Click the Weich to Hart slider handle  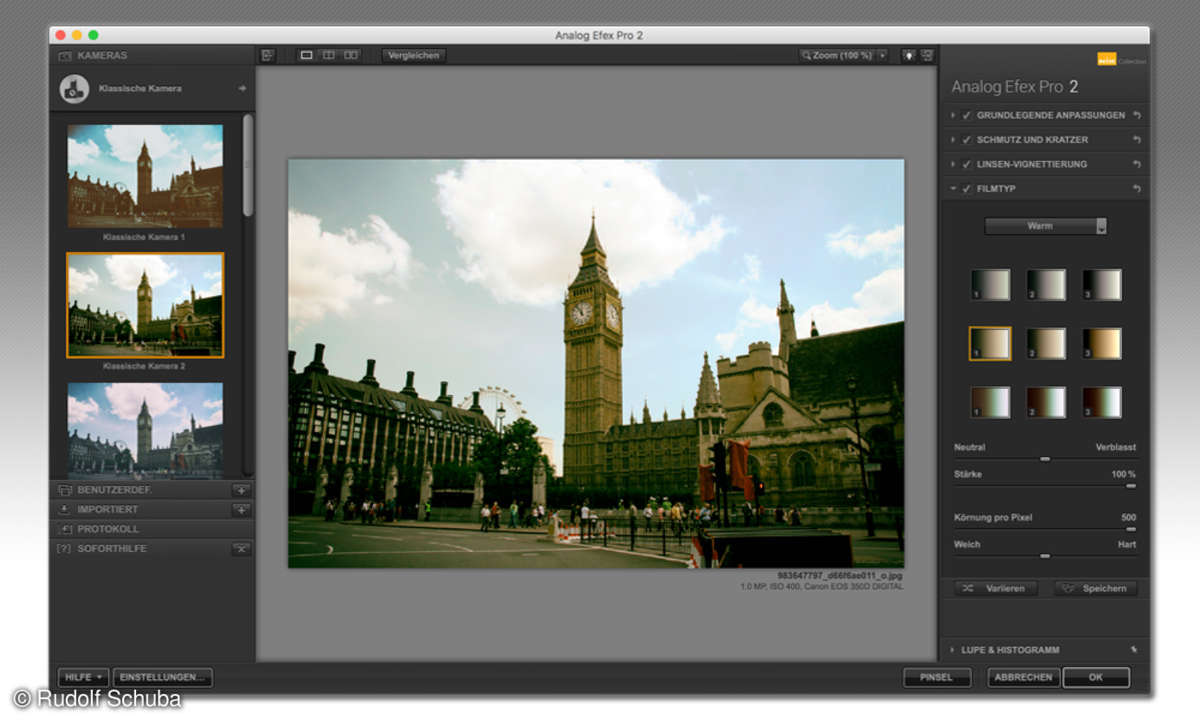(1045, 556)
